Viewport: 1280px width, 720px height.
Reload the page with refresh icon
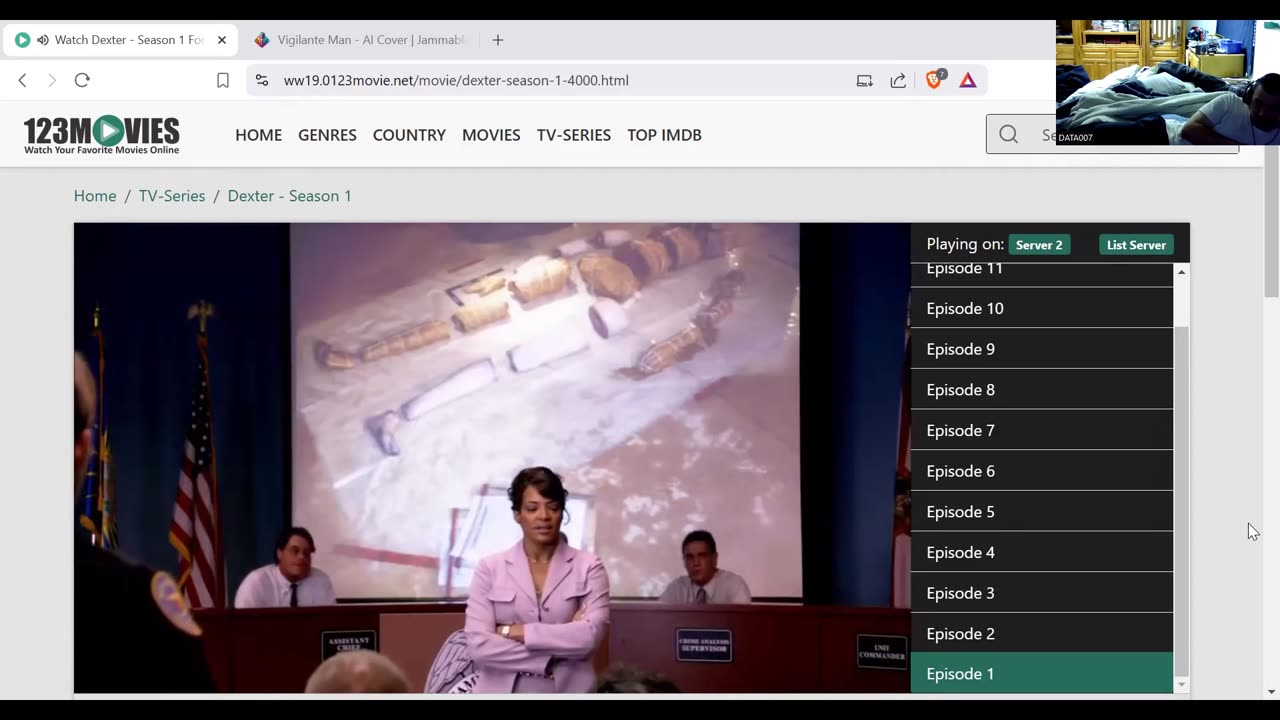coord(82,80)
